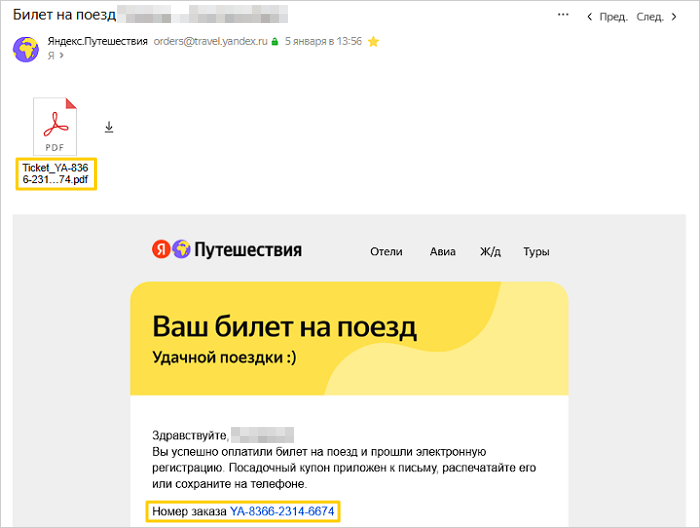Click the Ticket_YA-8366 pdf file name
This screenshot has height=528, width=700.
[56, 174]
